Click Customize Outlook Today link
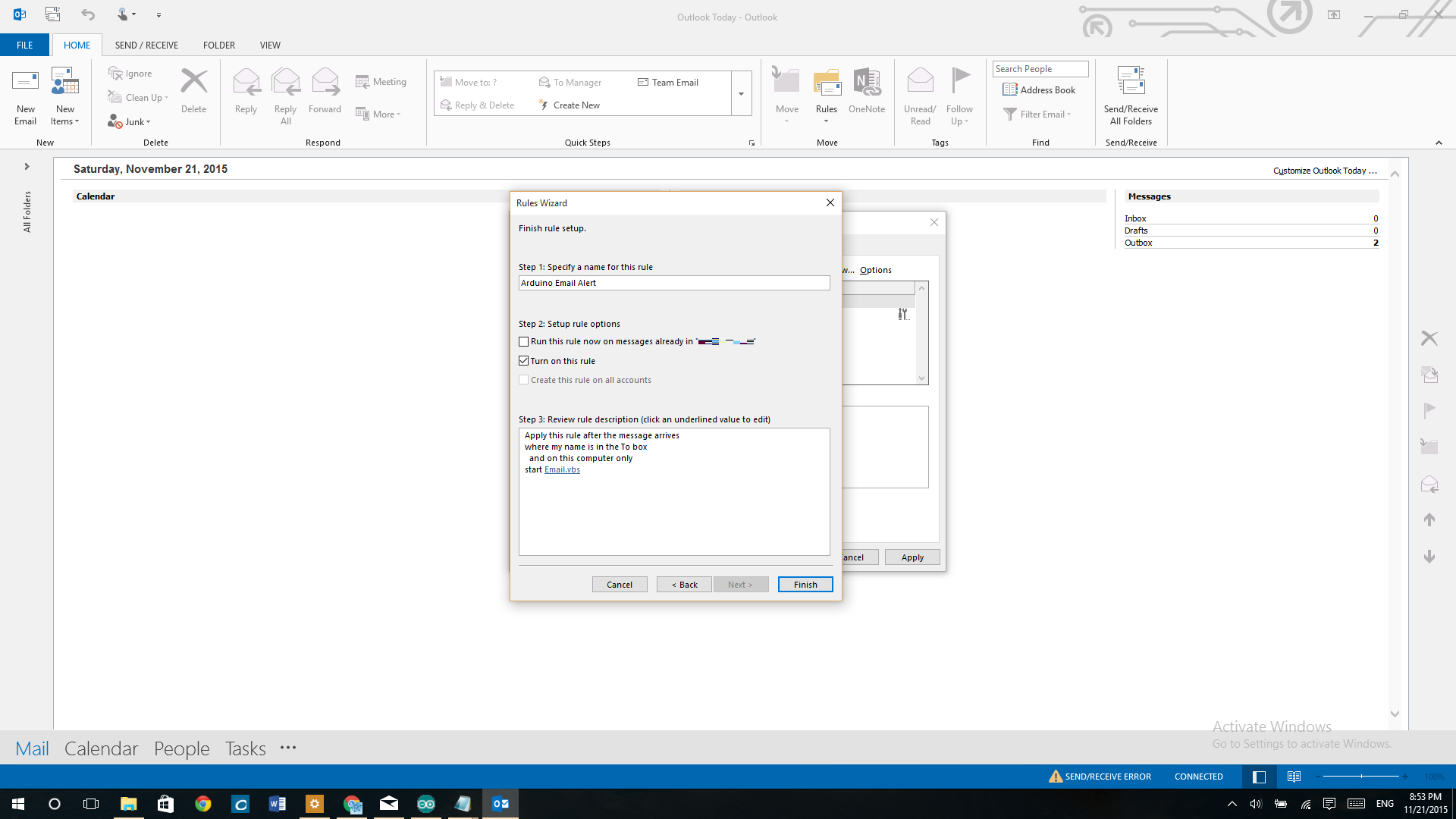1456x819 pixels. coord(1325,171)
